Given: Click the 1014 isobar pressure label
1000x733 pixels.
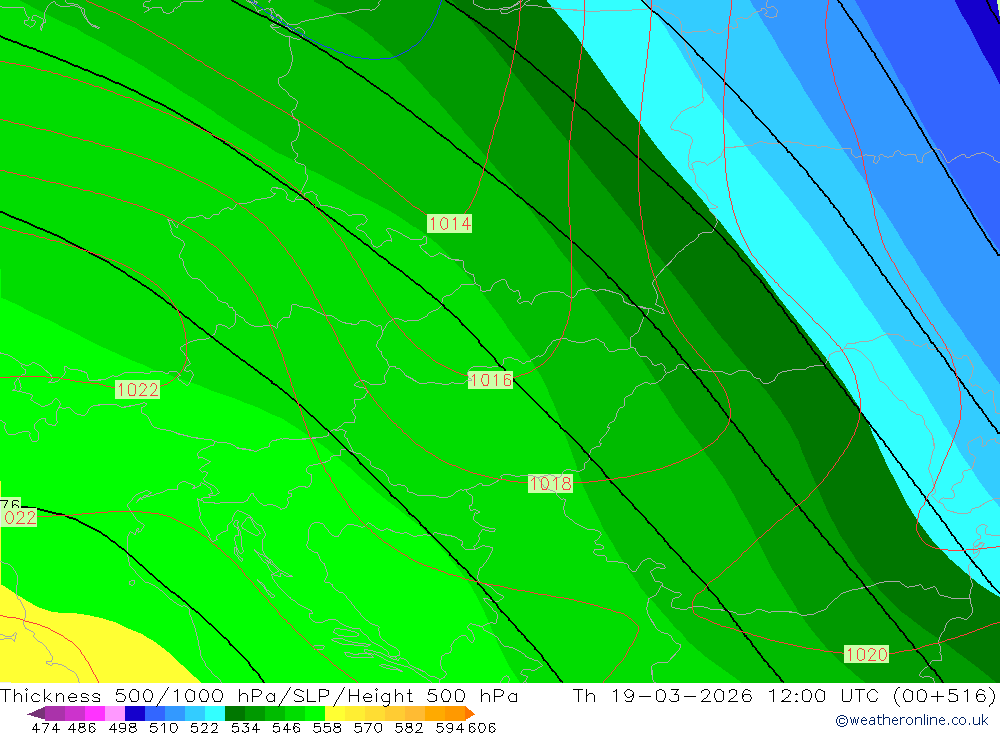Looking at the screenshot, I should [450, 223].
